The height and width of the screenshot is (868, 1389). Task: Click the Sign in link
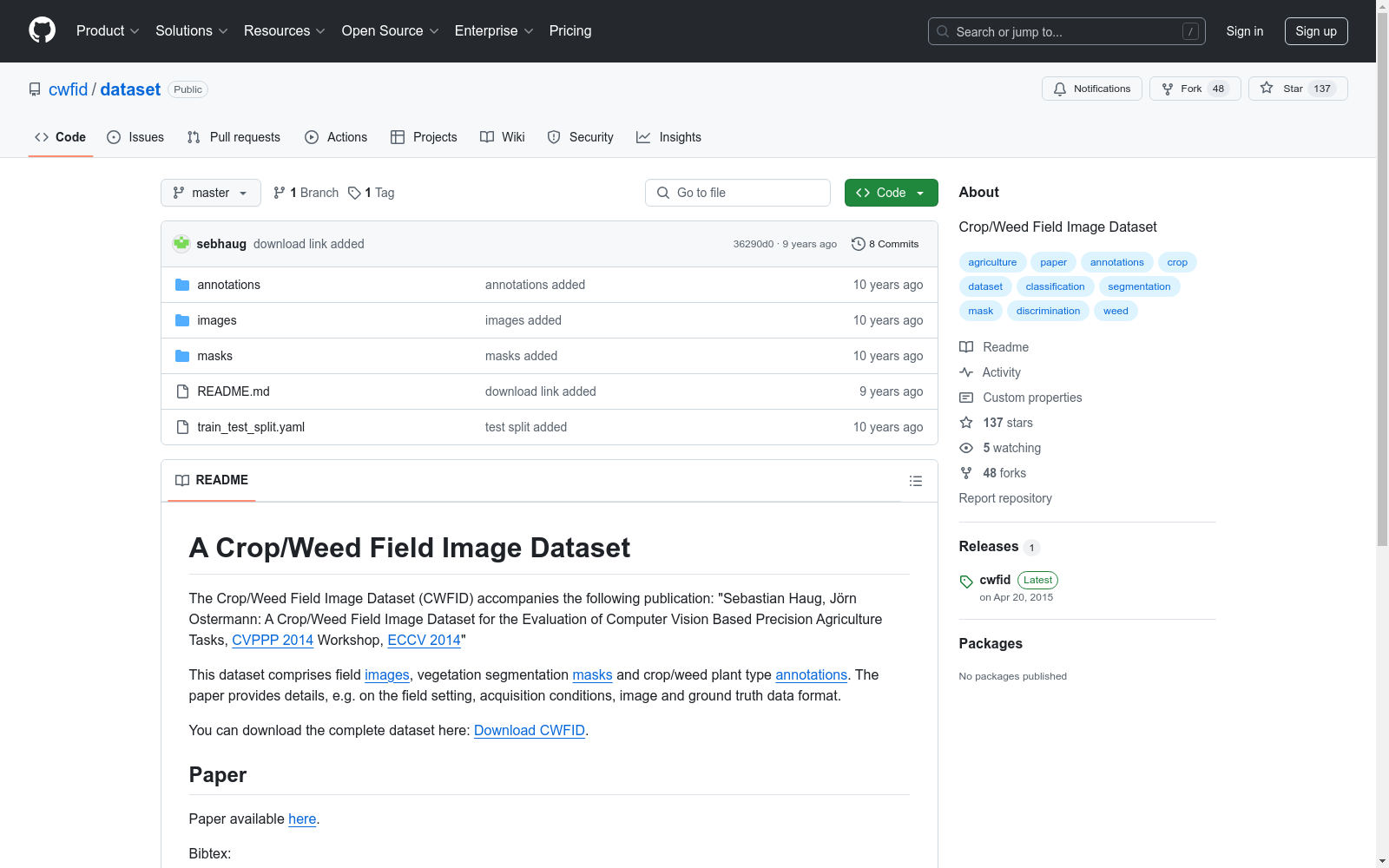[1245, 31]
